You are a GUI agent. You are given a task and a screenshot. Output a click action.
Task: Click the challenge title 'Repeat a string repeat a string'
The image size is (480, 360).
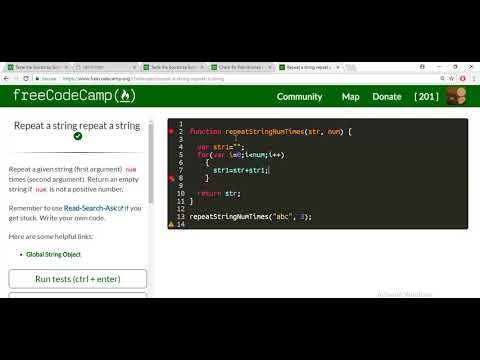[x=77, y=126]
